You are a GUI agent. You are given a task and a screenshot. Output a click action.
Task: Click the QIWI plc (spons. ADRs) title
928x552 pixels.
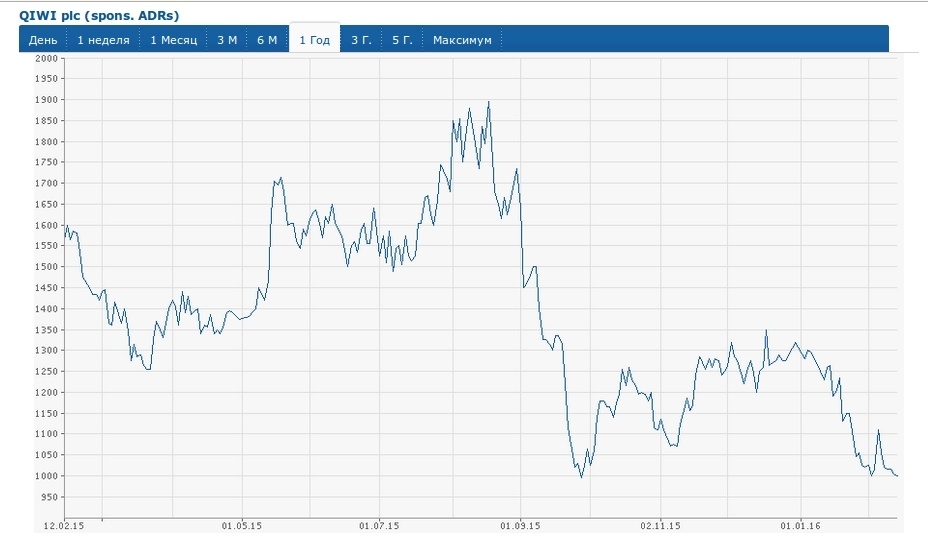tap(99, 15)
